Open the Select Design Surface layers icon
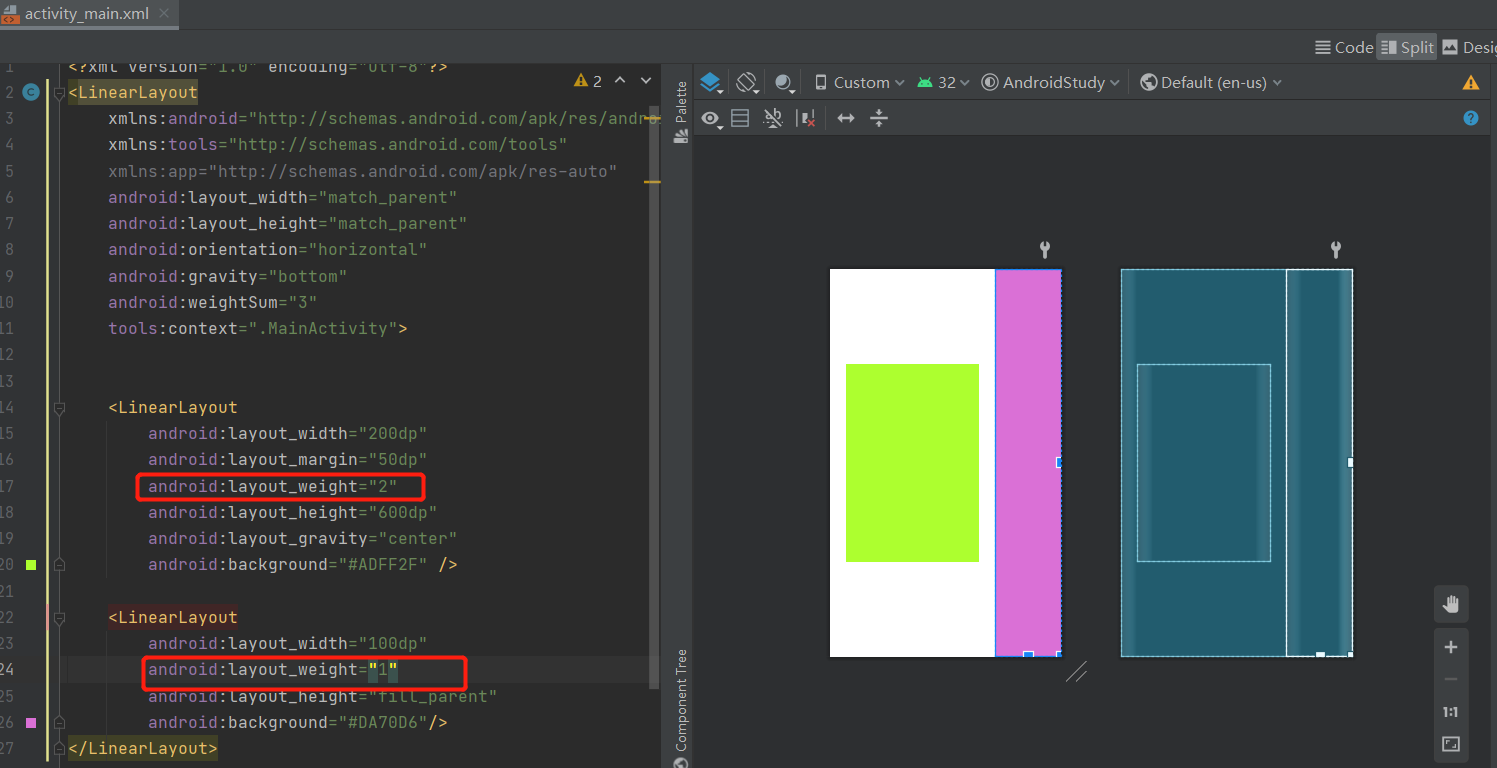Viewport: 1497px width, 768px height. [710, 82]
